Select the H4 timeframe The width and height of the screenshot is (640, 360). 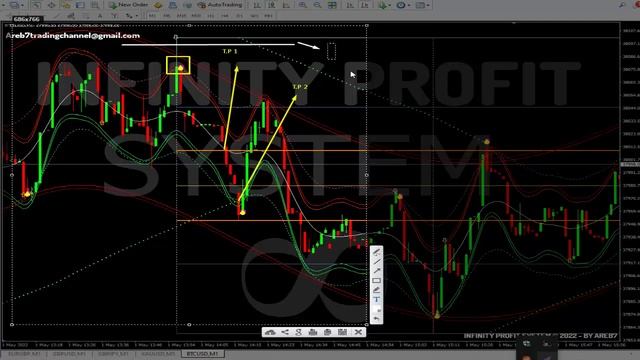225,16
